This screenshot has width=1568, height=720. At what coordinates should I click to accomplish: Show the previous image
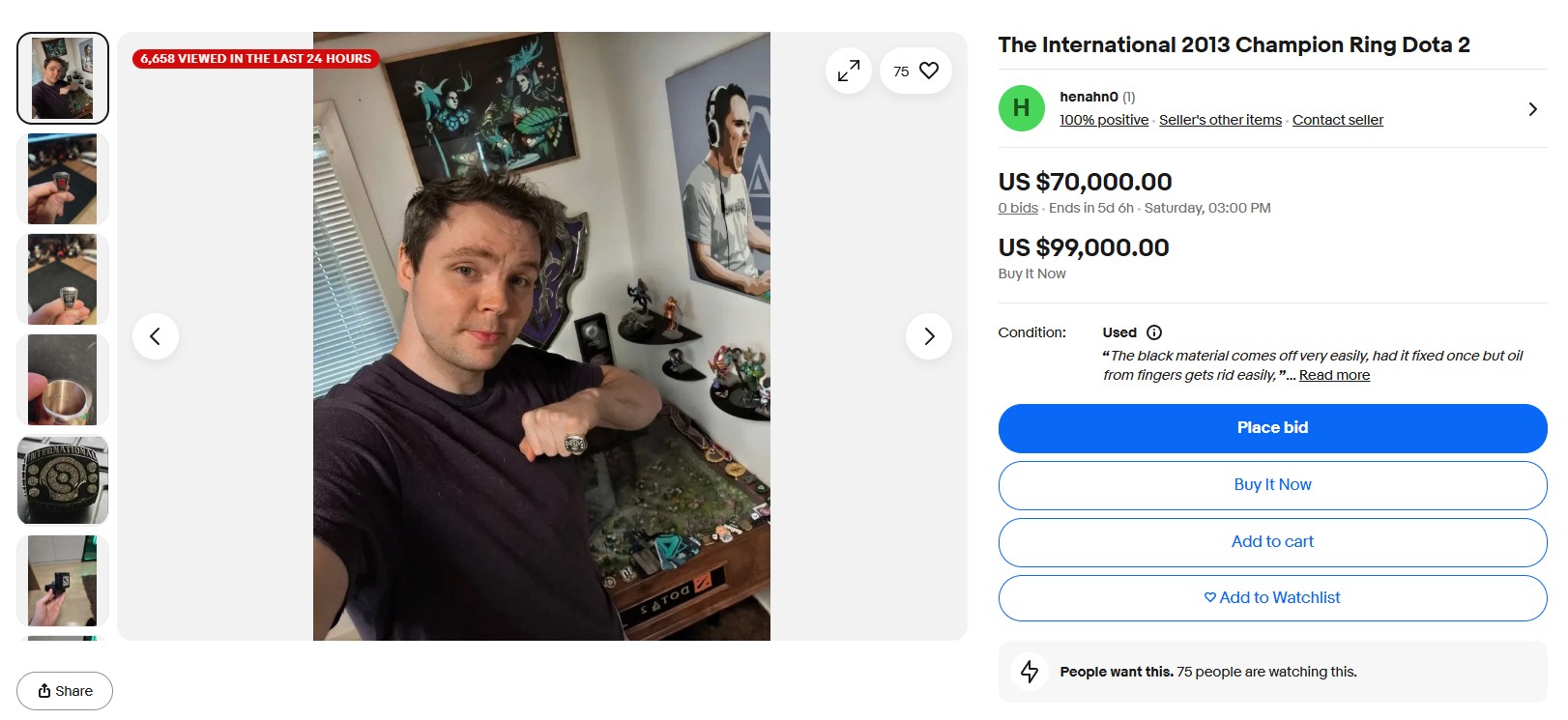coord(156,336)
